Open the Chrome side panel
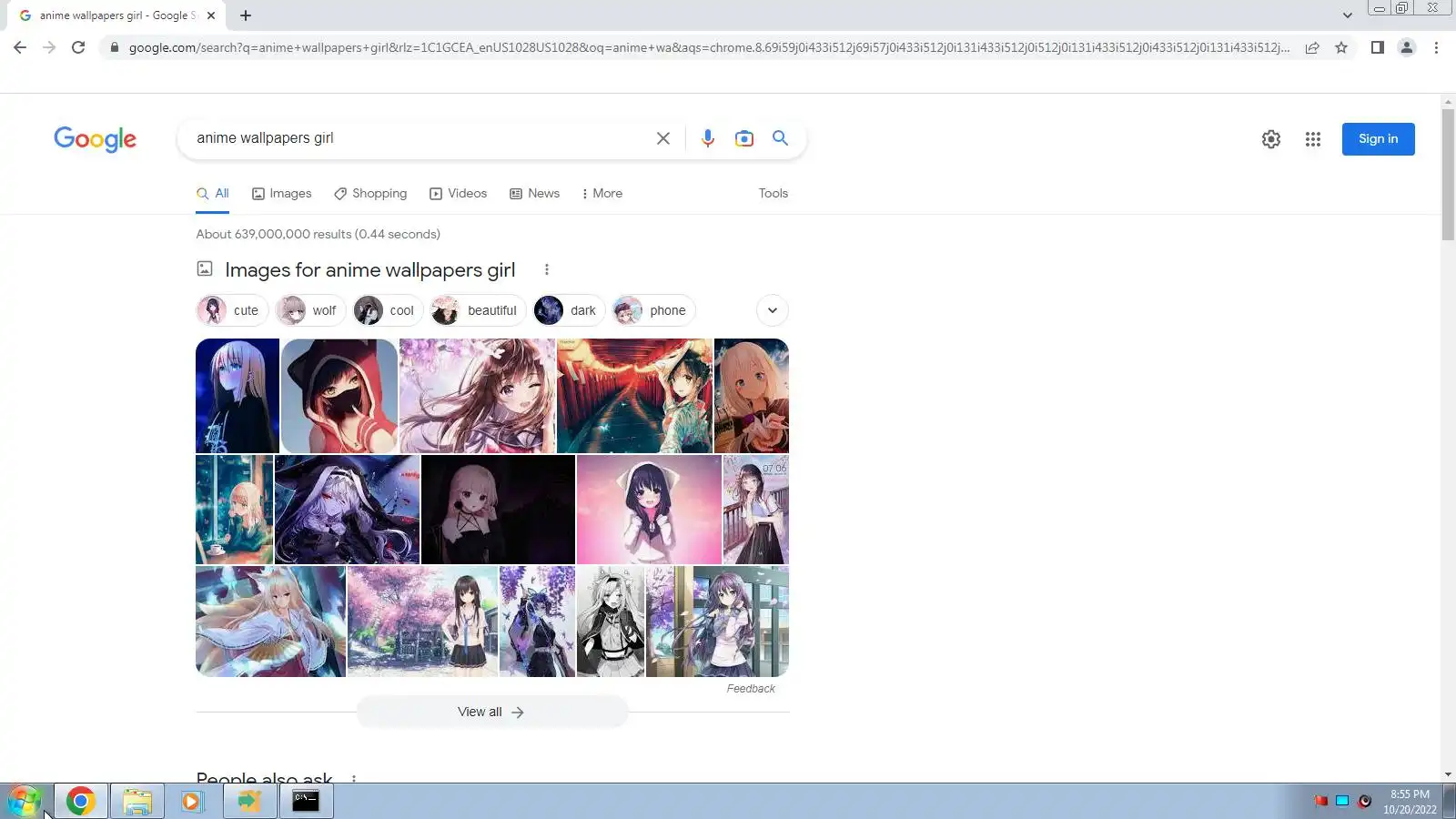The width and height of the screenshot is (1456, 819). click(x=1378, y=47)
